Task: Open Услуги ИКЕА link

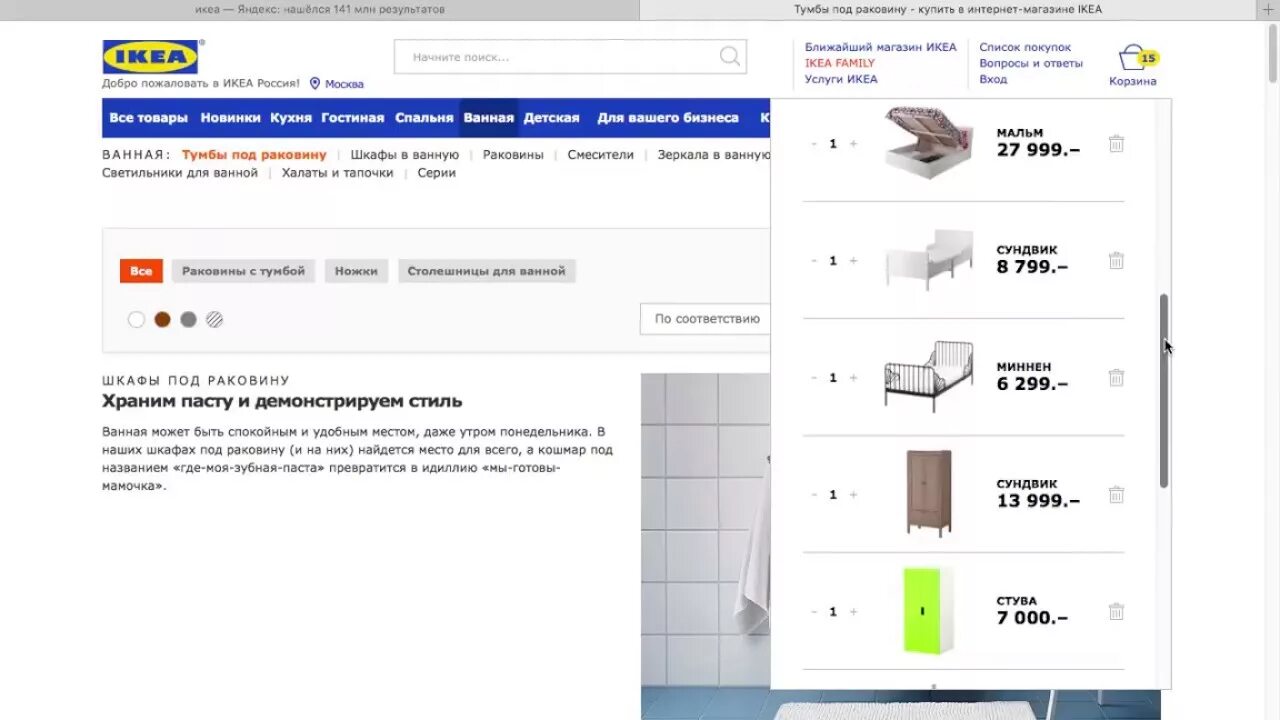Action: [x=841, y=79]
